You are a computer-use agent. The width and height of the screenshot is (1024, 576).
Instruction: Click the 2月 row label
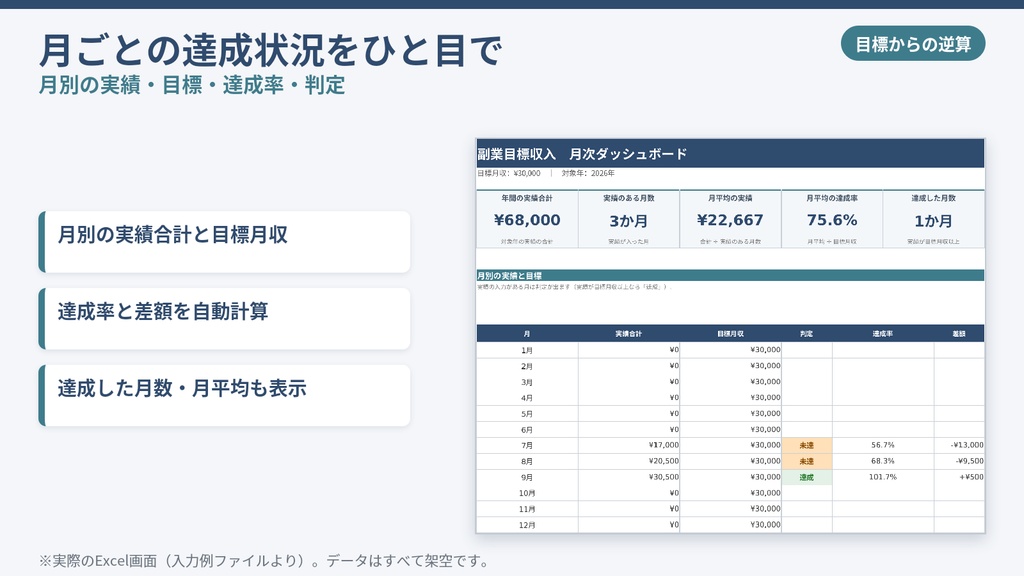click(x=527, y=366)
